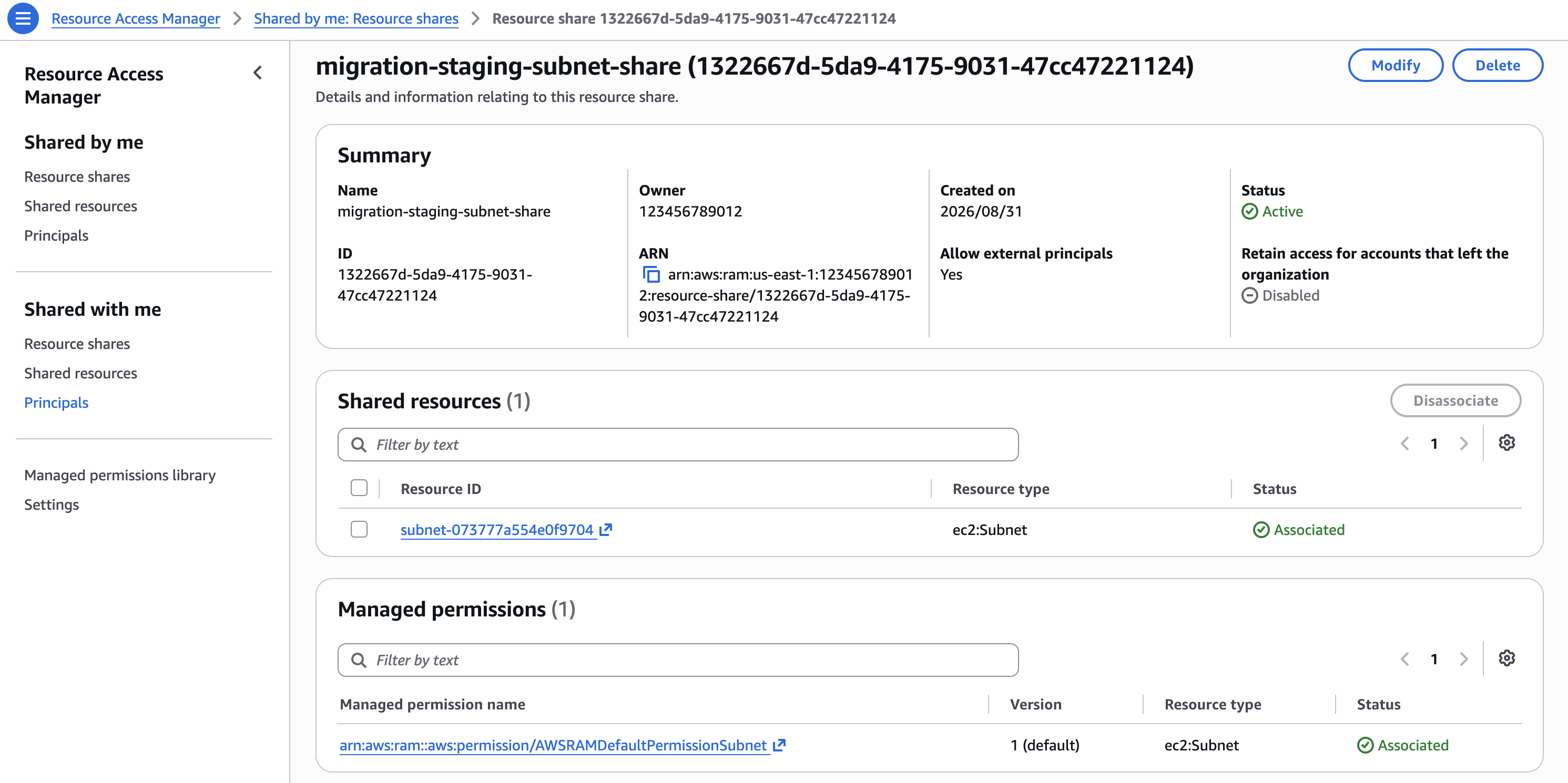Open Resource shares under Shared with me

(x=77, y=344)
